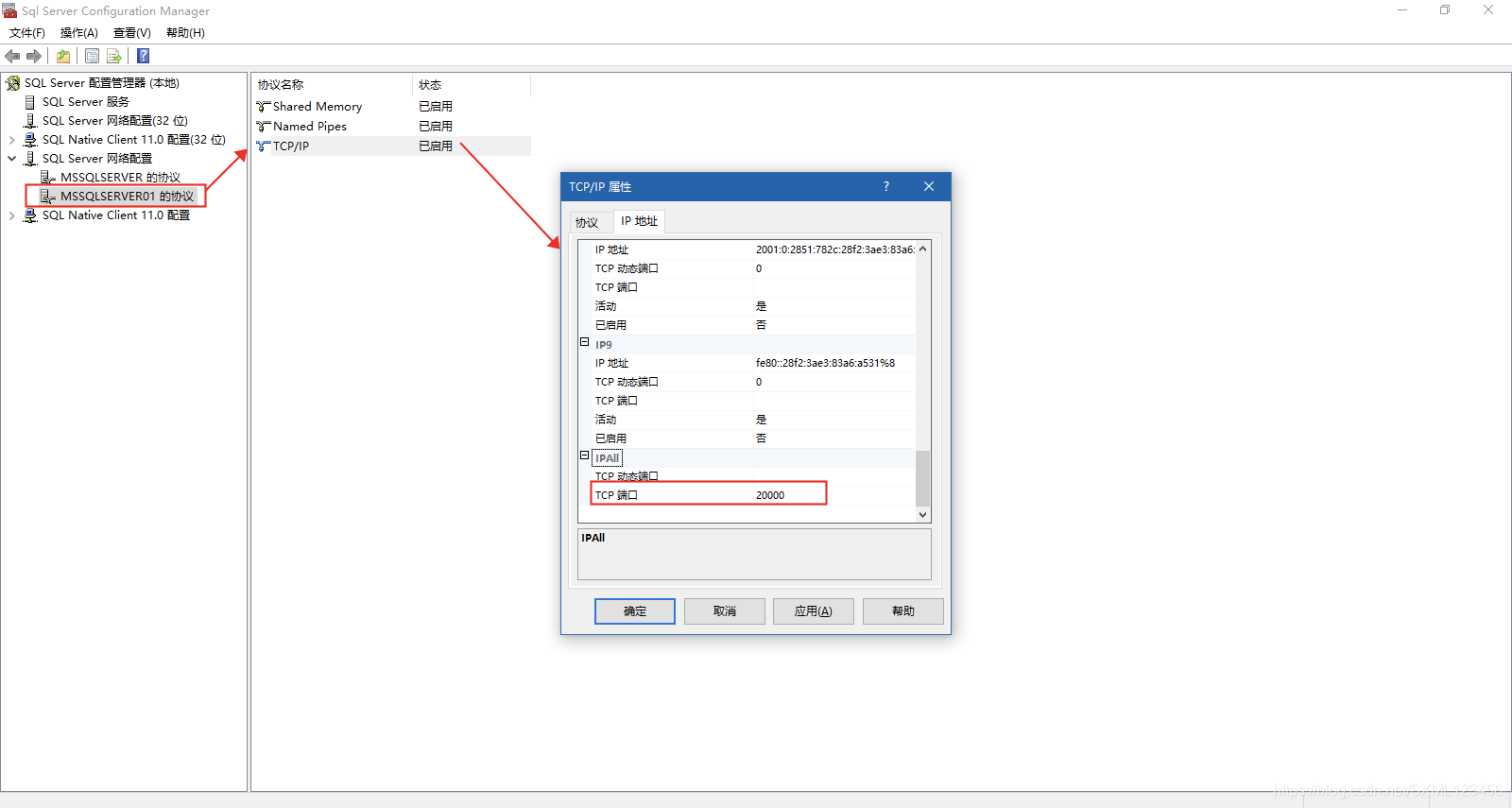Switch to the 协议 tab
1512x808 pixels.
pos(587,223)
